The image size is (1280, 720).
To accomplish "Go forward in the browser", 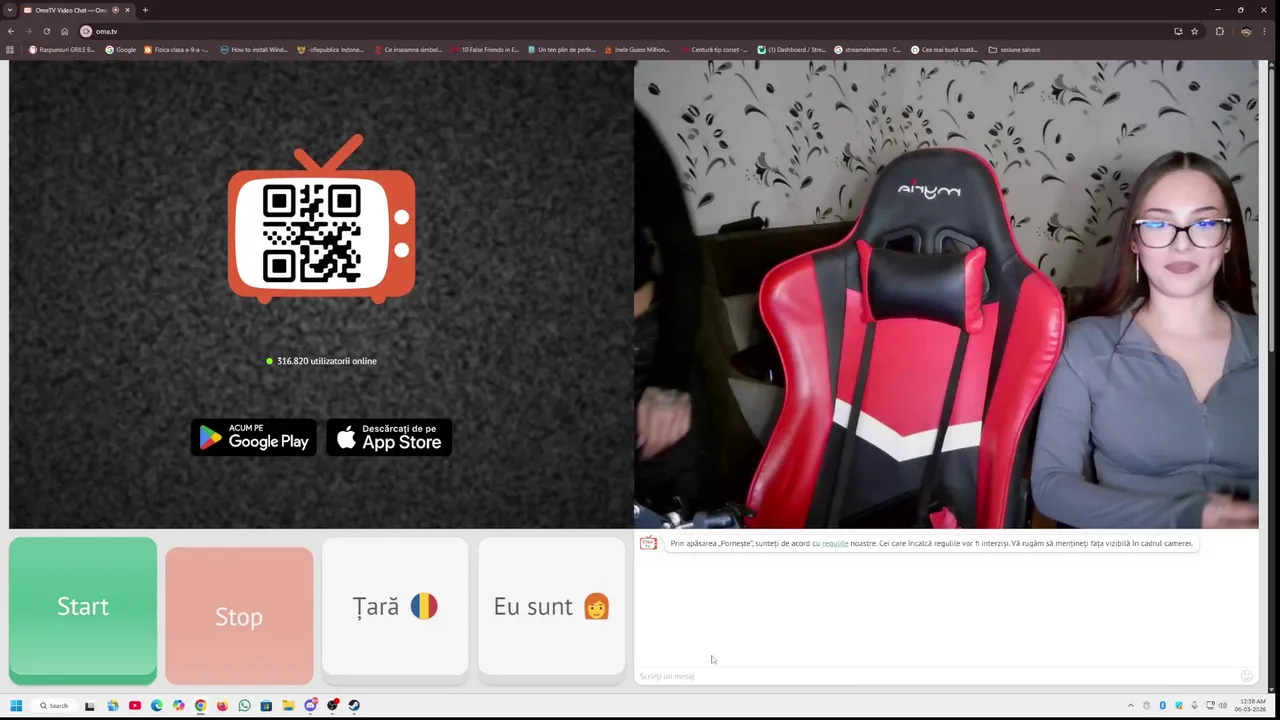I will pos(28,31).
